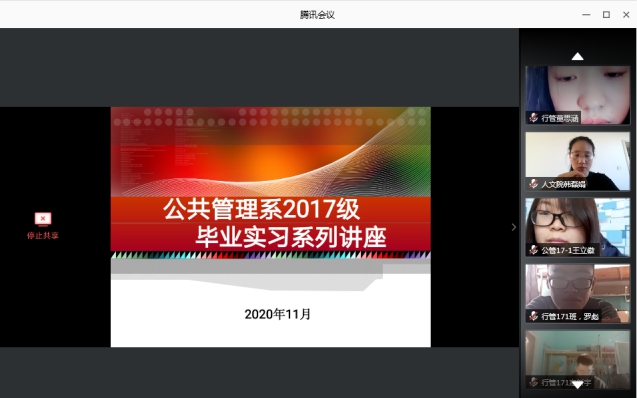
Task: Minimize the 腾讯会议 window
Action: pyautogui.click(x=586, y=15)
